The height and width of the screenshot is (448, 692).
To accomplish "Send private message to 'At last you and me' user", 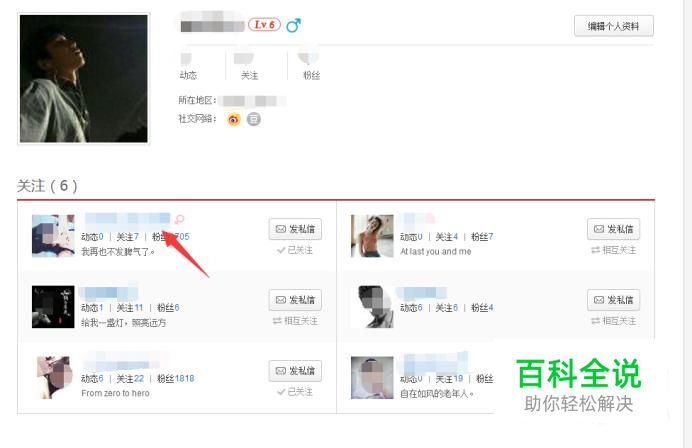I will click(x=613, y=229).
